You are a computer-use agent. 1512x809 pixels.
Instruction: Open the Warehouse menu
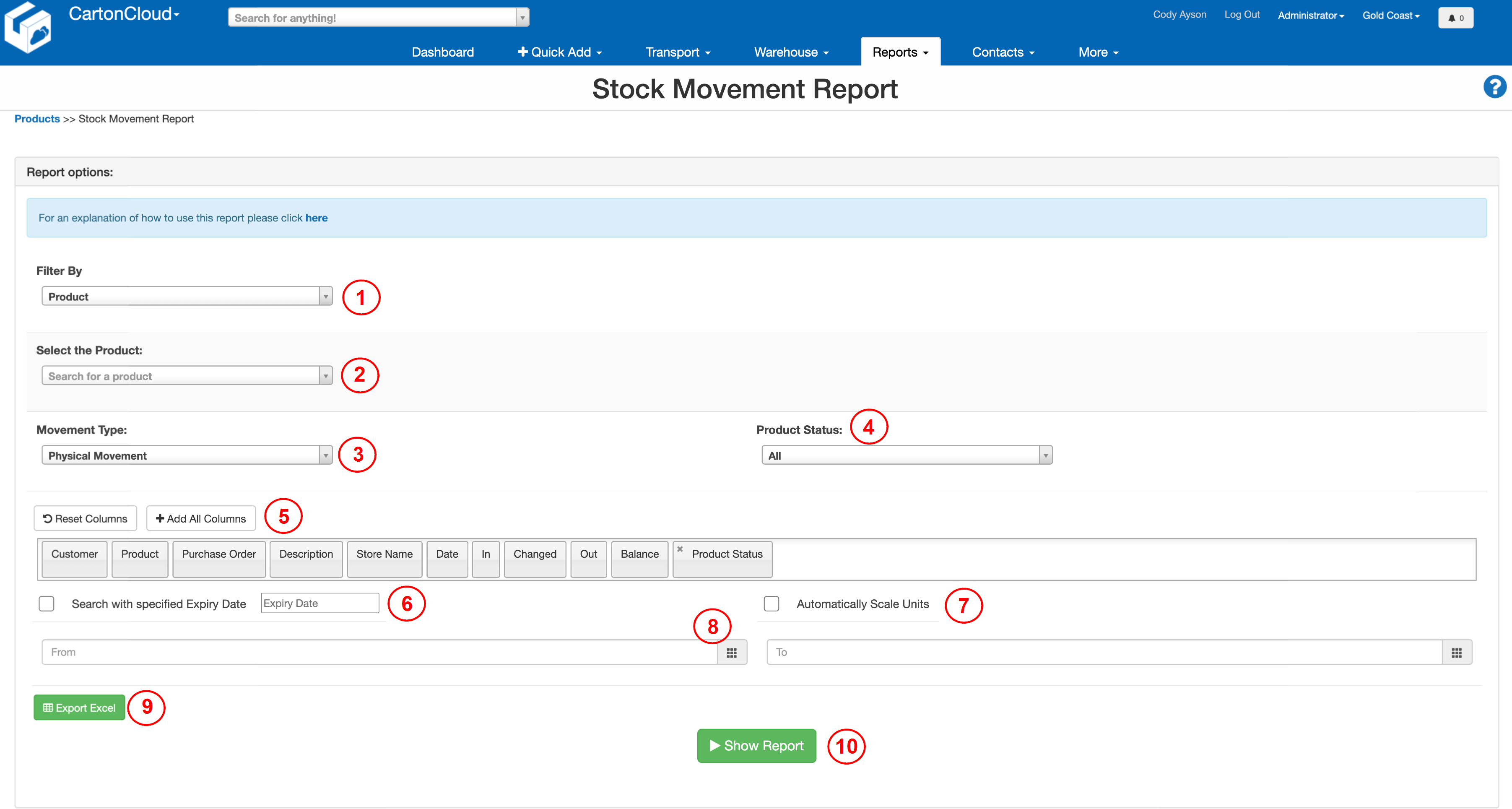click(791, 52)
